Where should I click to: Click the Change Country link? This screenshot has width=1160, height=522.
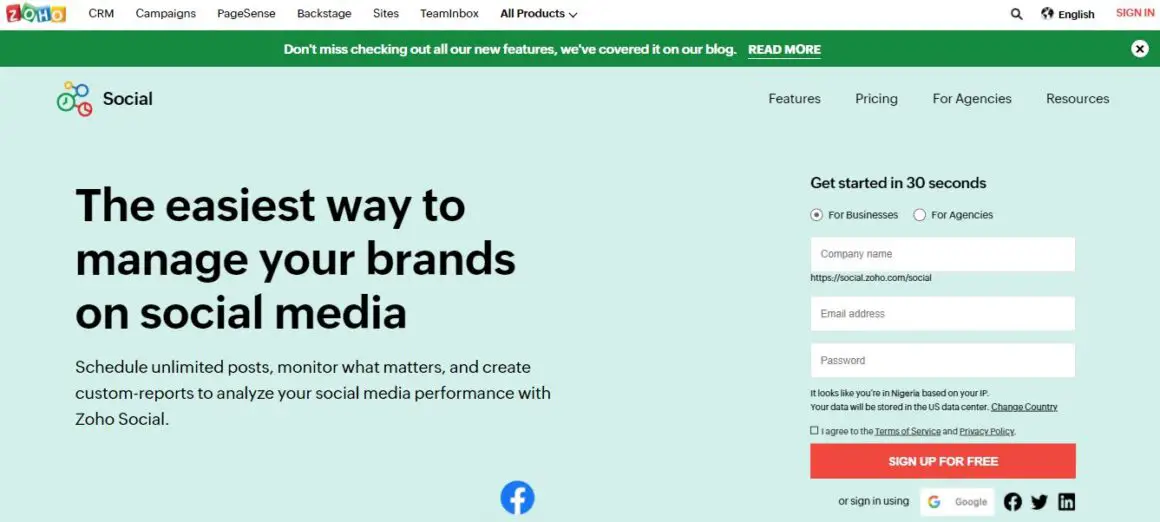coord(1024,407)
